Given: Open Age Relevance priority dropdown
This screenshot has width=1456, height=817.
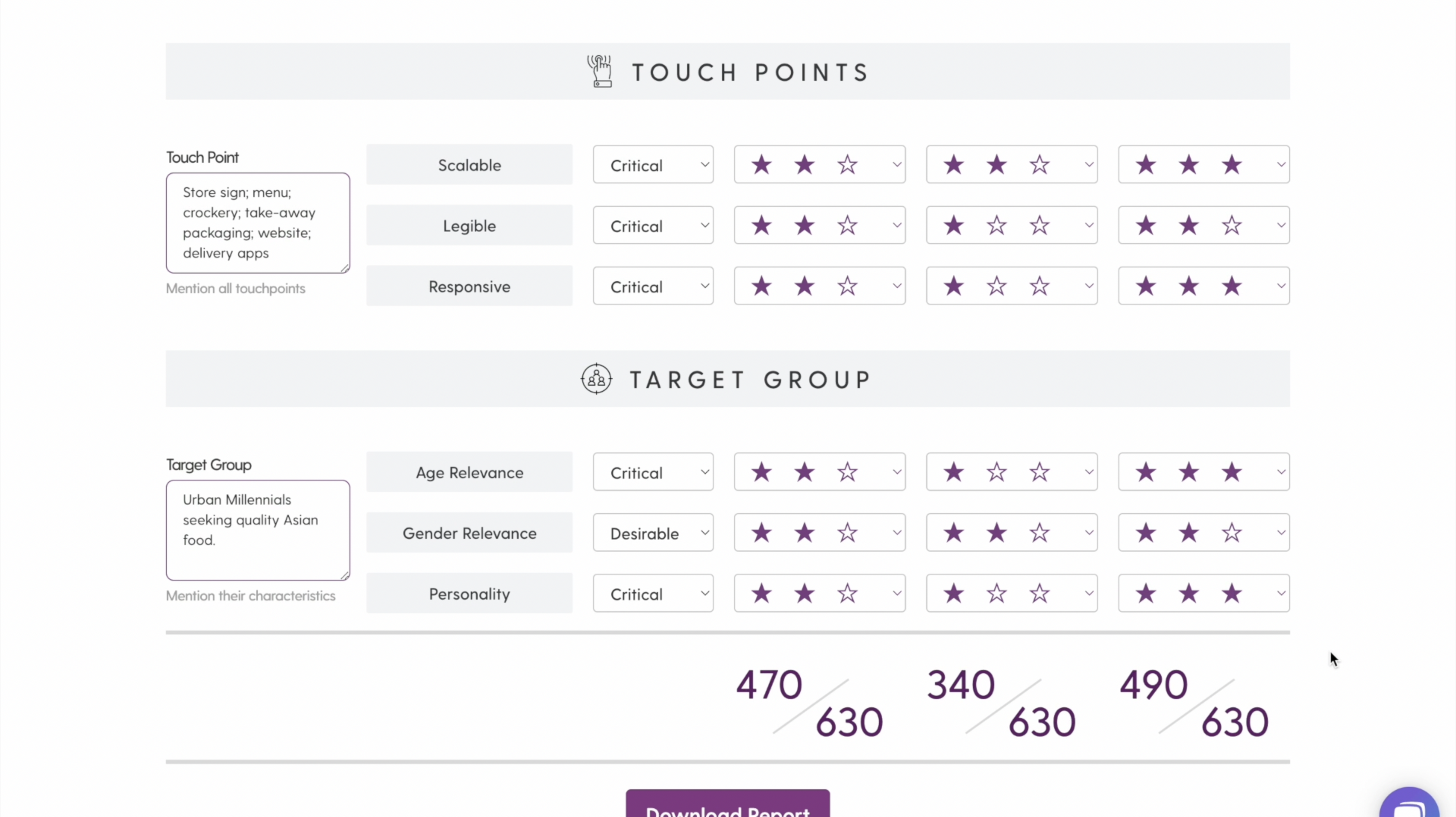Looking at the screenshot, I should coord(653,472).
